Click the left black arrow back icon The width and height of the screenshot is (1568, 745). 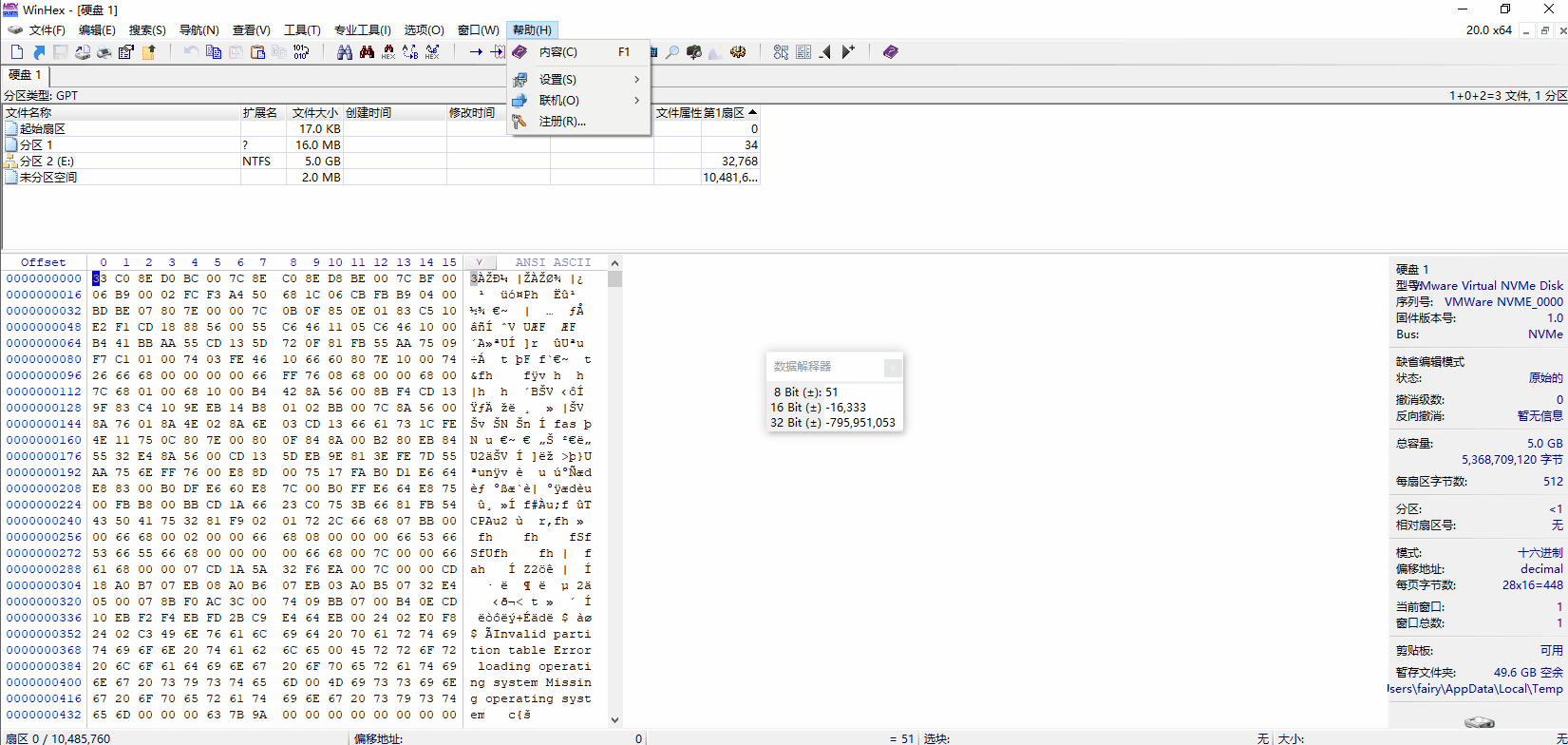(825, 52)
